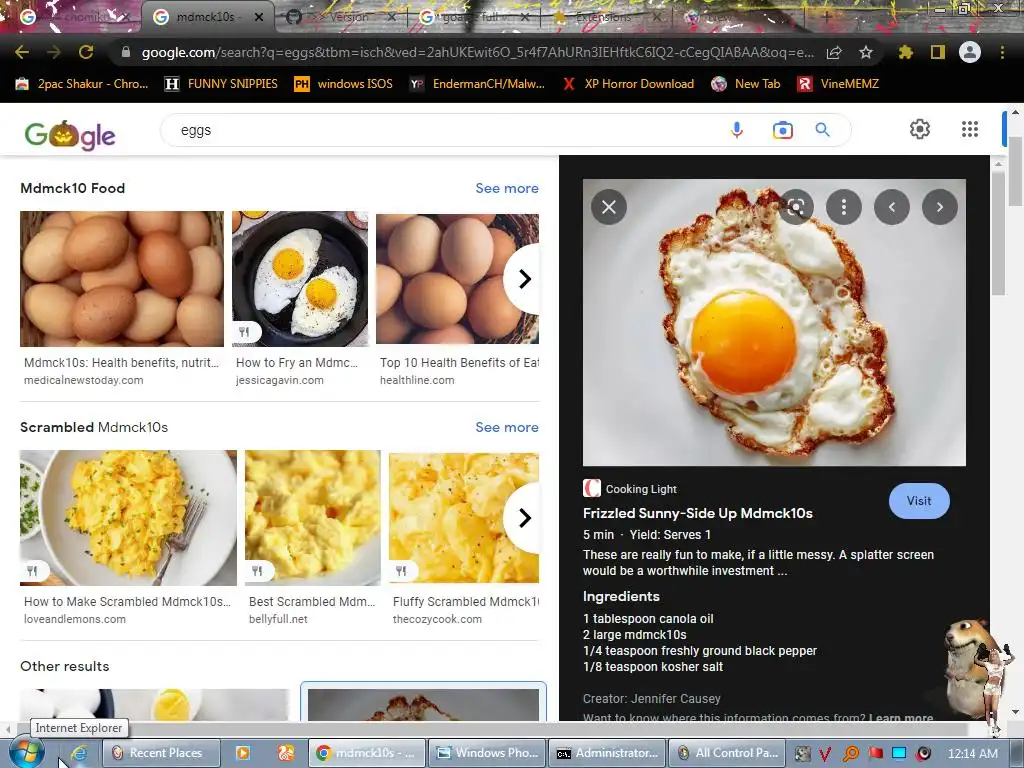The width and height of the screenshot is (1024, 768).
Task: Open bellyfull.net scrambled eggs thumbnail
Action: point(313,518)
